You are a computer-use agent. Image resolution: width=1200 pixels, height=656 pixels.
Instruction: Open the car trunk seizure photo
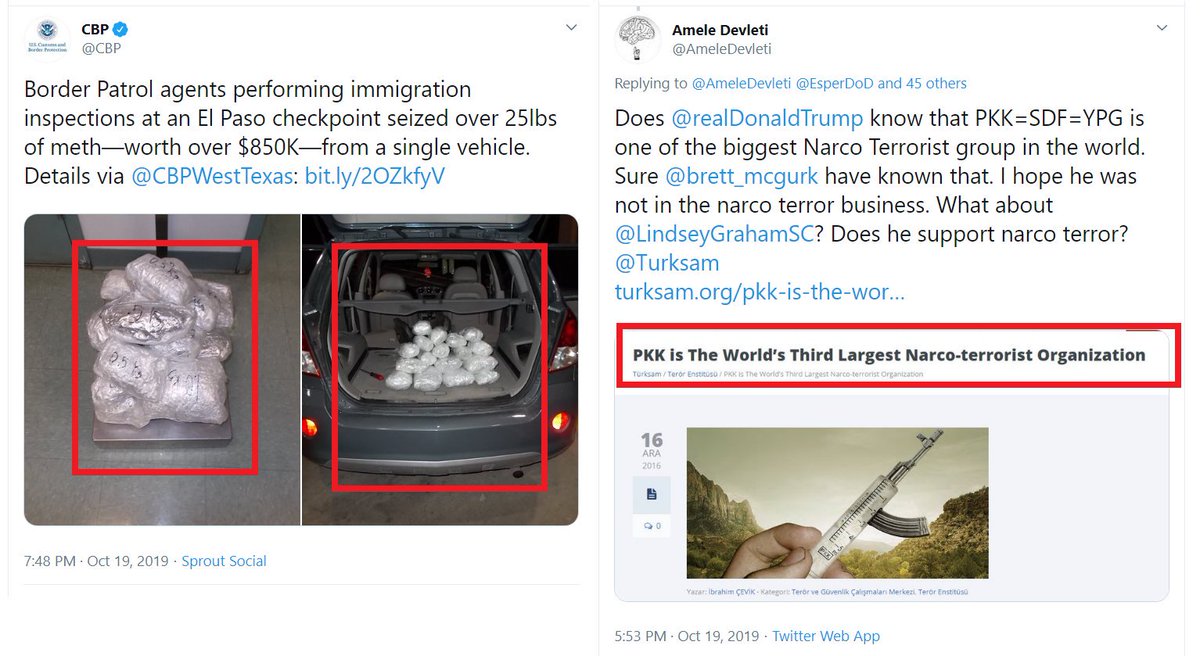pyautogui.click(x=440, y=370)
